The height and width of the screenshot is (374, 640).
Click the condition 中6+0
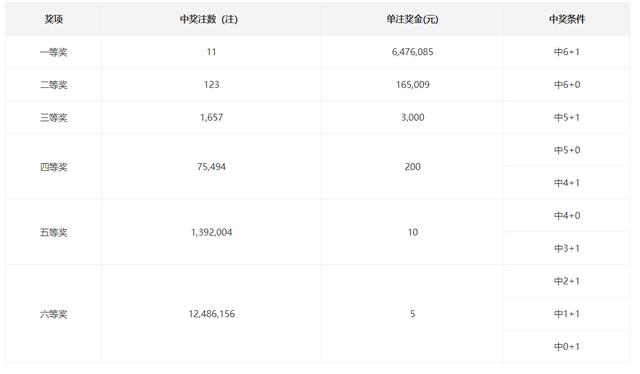click(567, 85)
